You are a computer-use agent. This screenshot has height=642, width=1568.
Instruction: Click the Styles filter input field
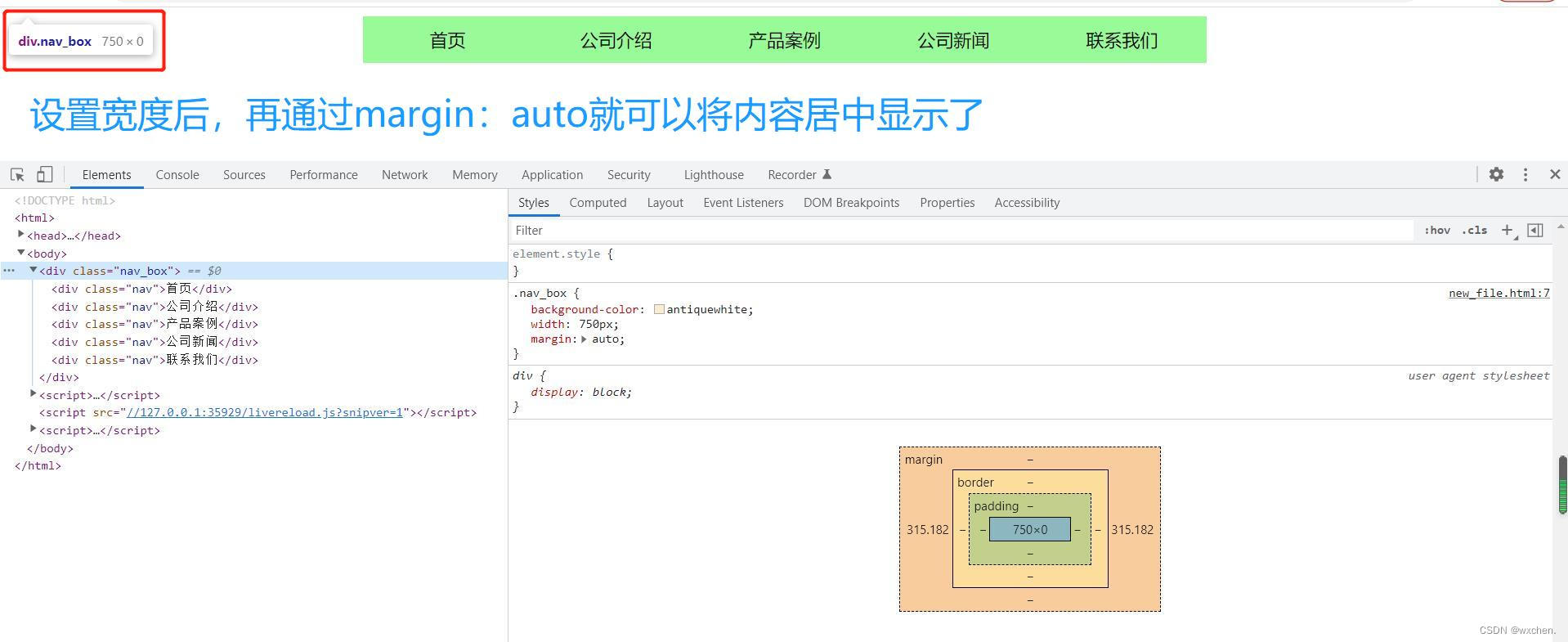(x=961, y=231)
